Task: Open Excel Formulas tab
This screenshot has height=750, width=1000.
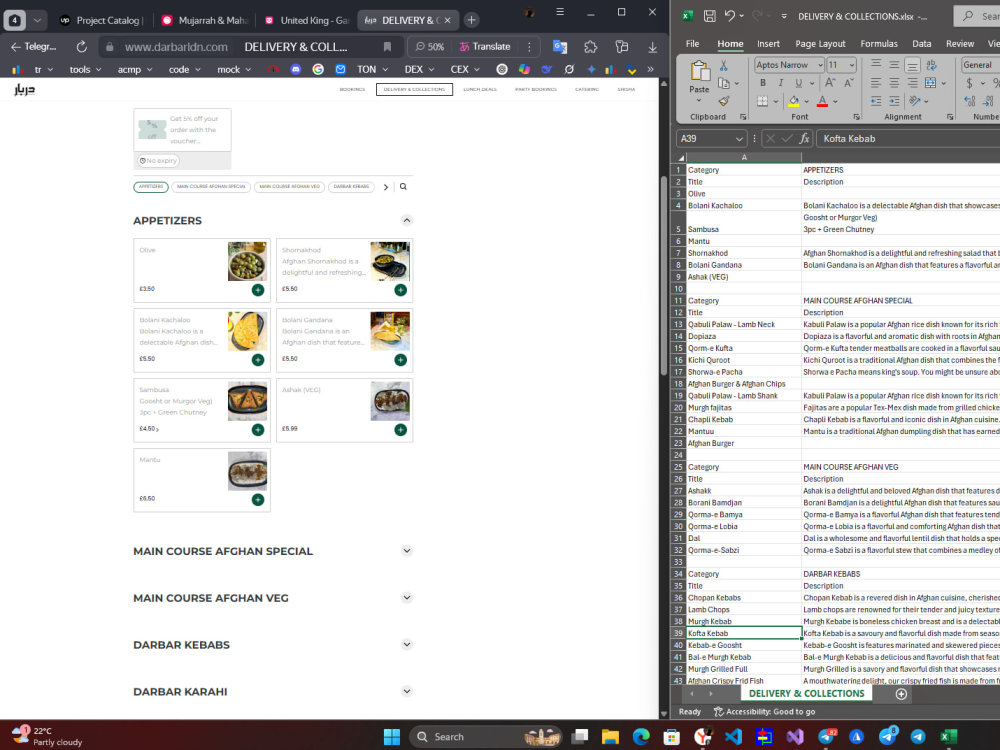Action: (878, 44)
